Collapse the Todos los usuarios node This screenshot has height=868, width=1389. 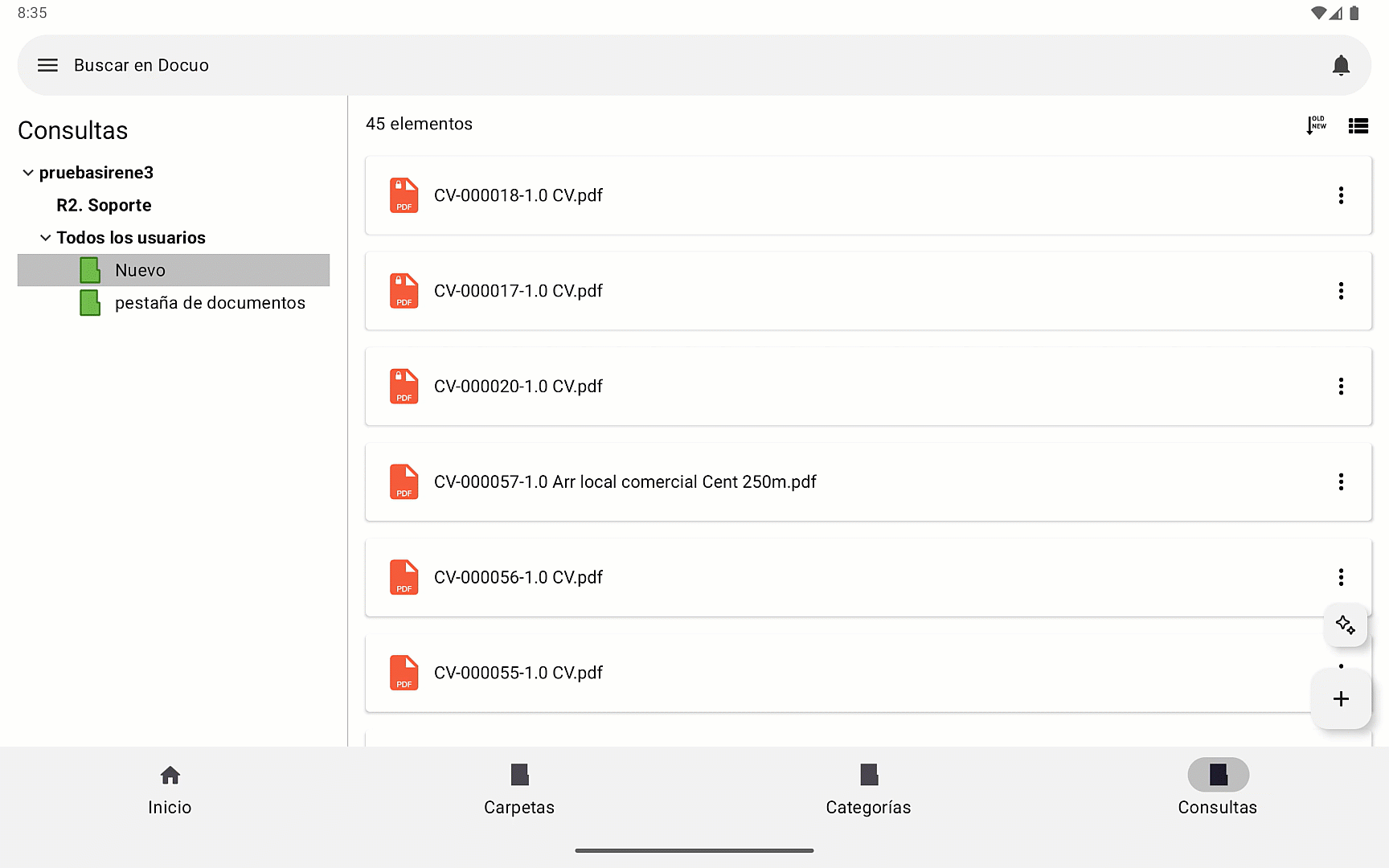[x=46, y=238]
